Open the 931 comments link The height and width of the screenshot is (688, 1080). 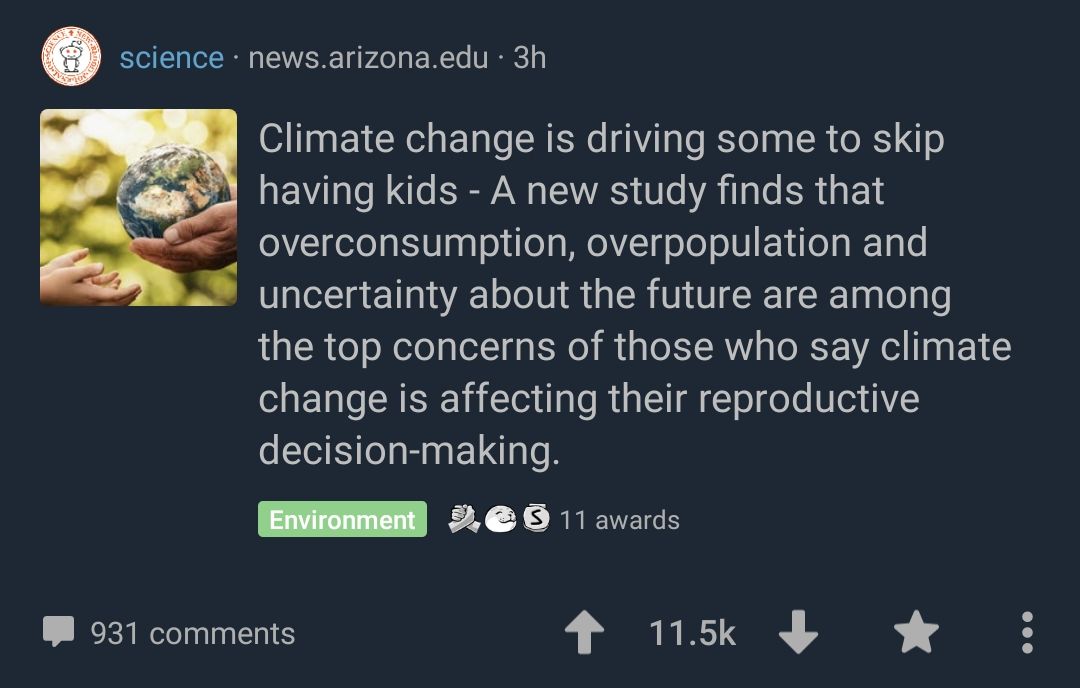(192, 633)
